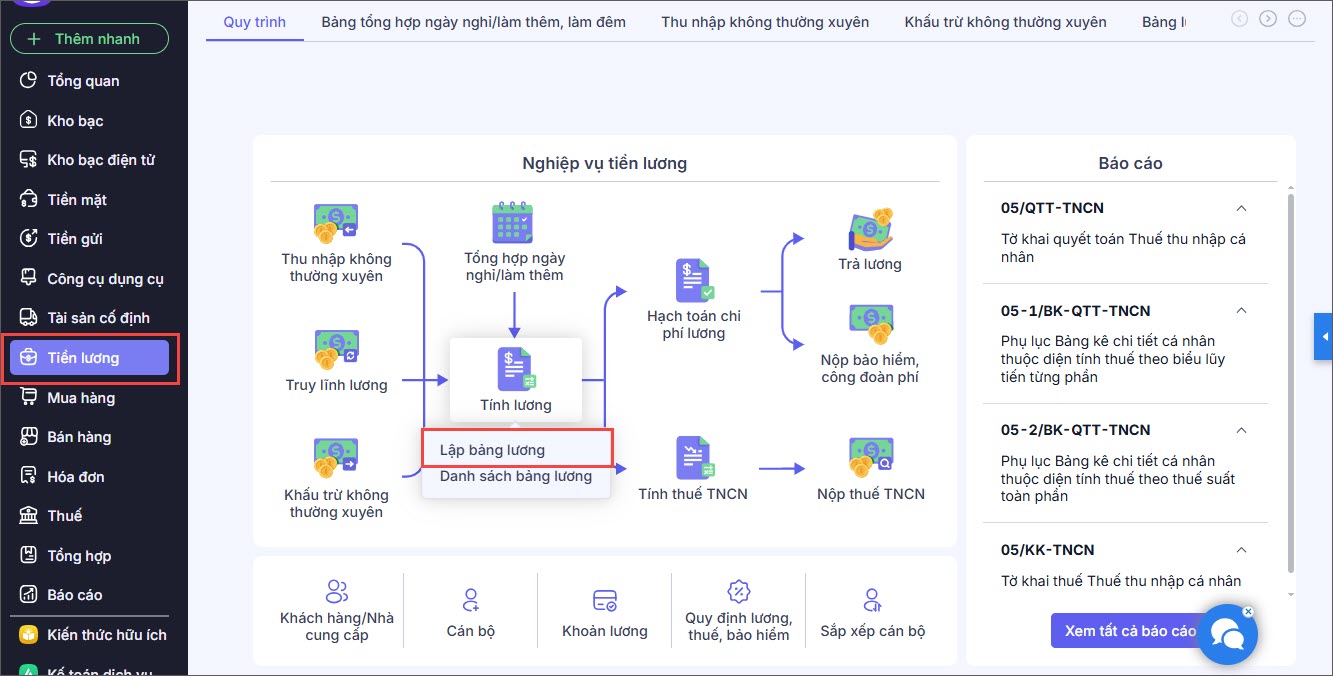The width and height of the screenshot is (1333, 676).
Task: Open the Tiền mặt sidebar icon
Action: [29, 200]
